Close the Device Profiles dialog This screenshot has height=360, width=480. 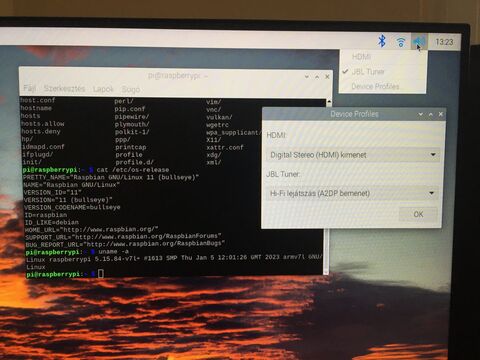(x=441, y=114)
